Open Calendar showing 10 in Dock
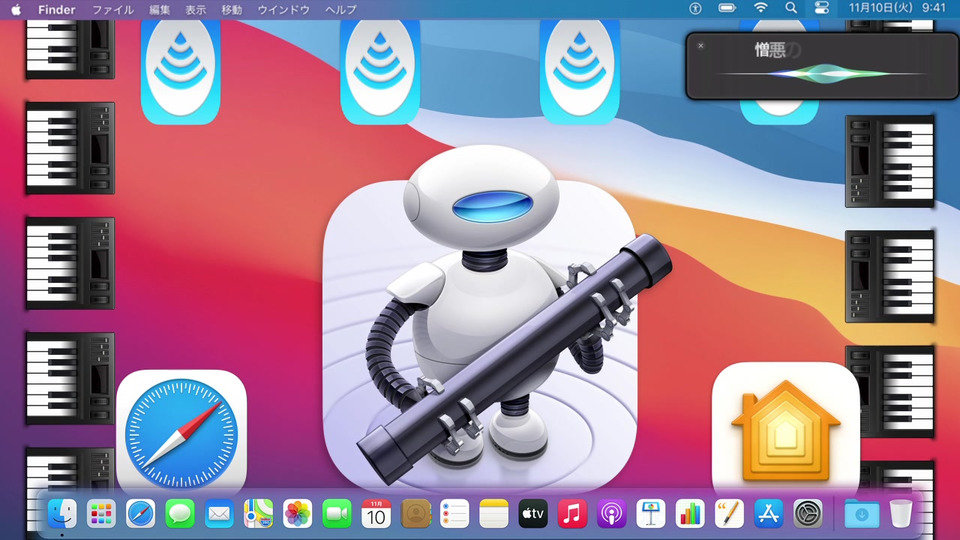Viewport: 960px width, 540px height. click(x=376, y=514)
